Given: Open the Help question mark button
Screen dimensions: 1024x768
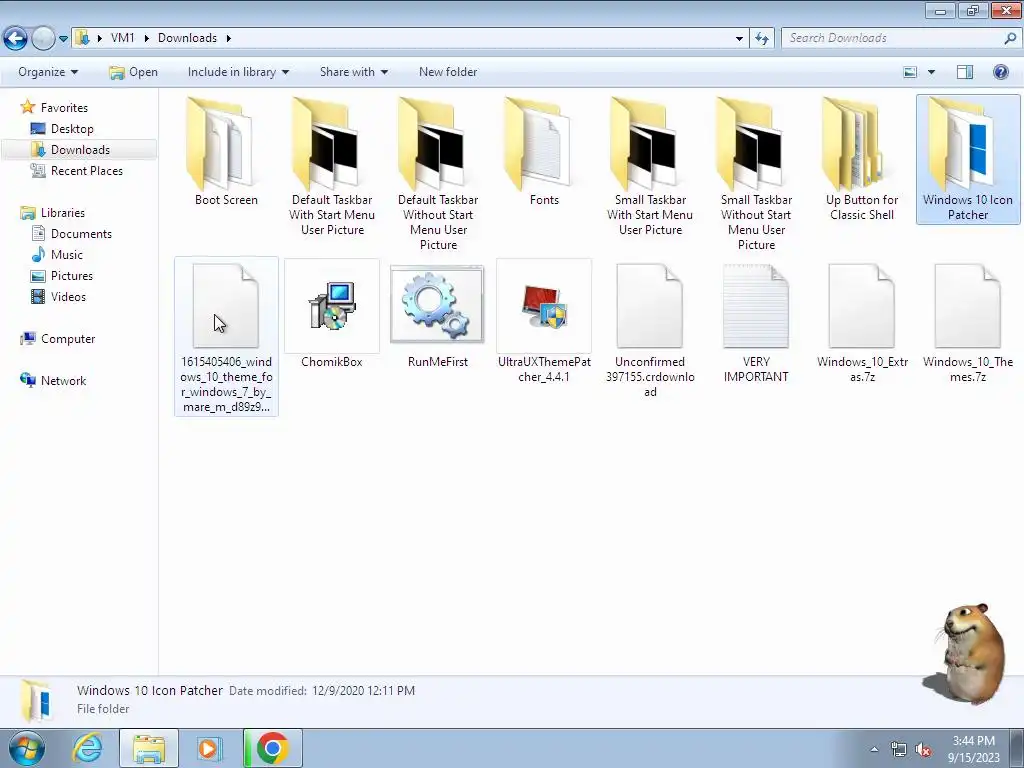Looking at the screenshot, I should point(1000,72).
